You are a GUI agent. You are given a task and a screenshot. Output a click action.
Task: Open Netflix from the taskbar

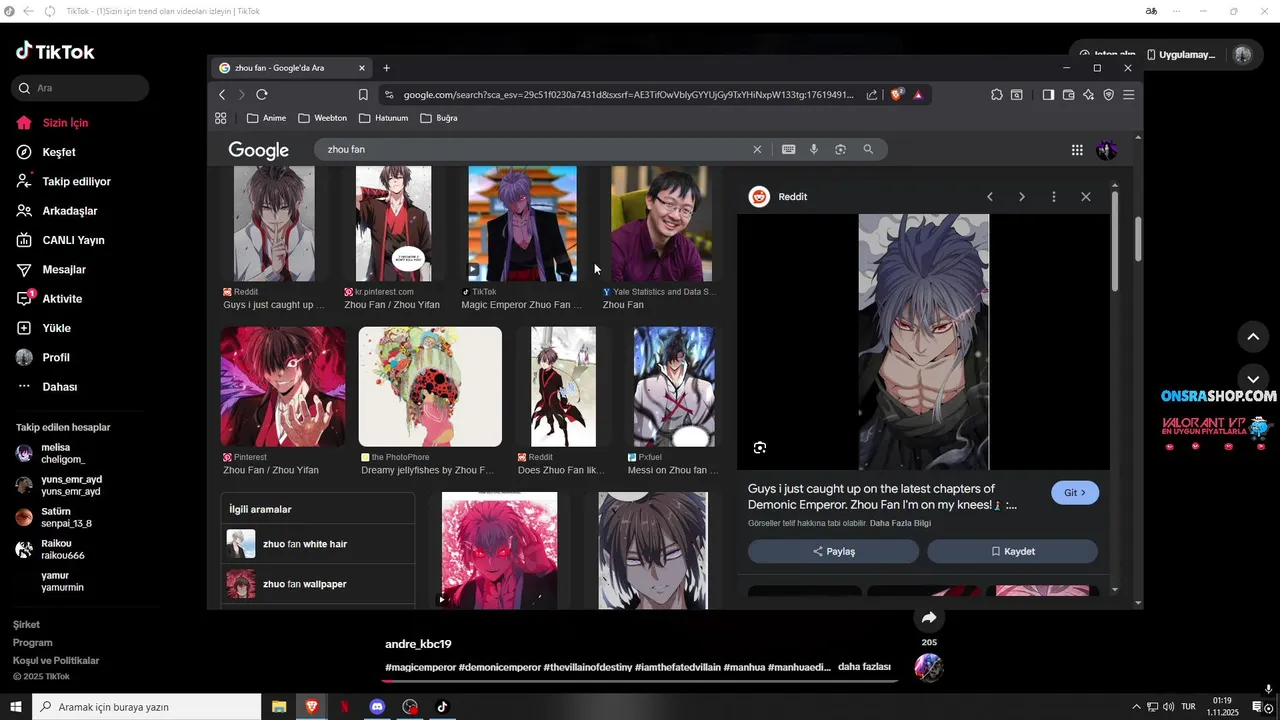point(344,707)
